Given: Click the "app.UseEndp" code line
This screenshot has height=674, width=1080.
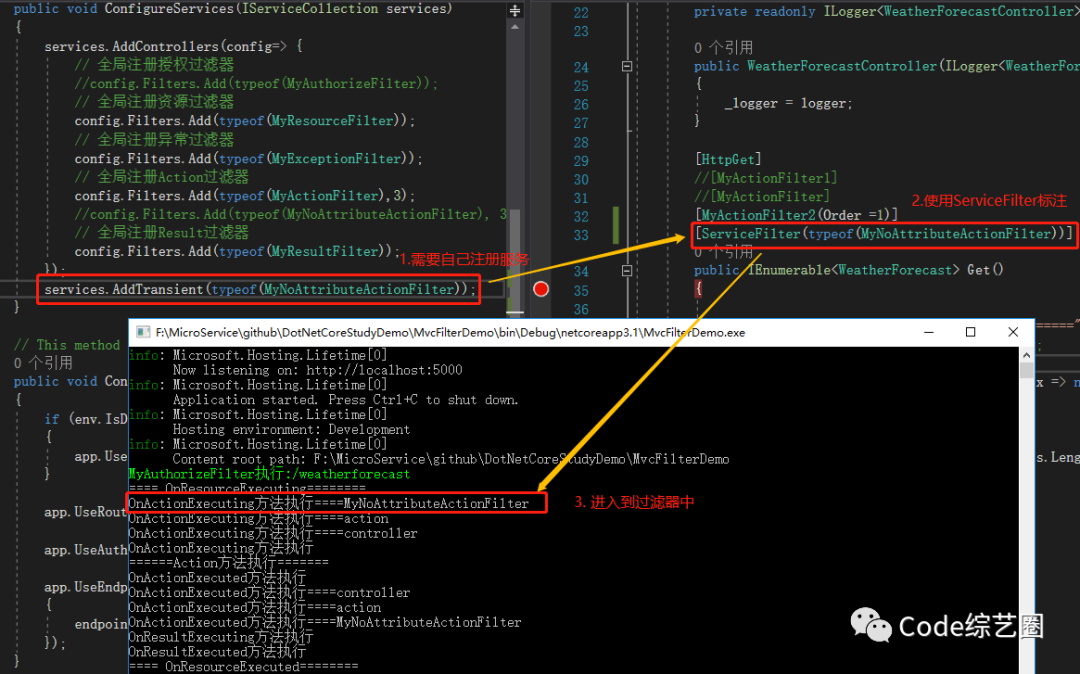Looking at the screenshot, I should (86, 587).
